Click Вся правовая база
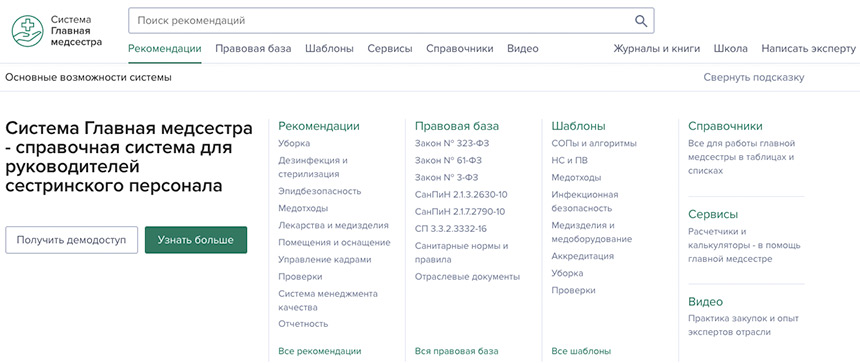 [x=456, y=351]
